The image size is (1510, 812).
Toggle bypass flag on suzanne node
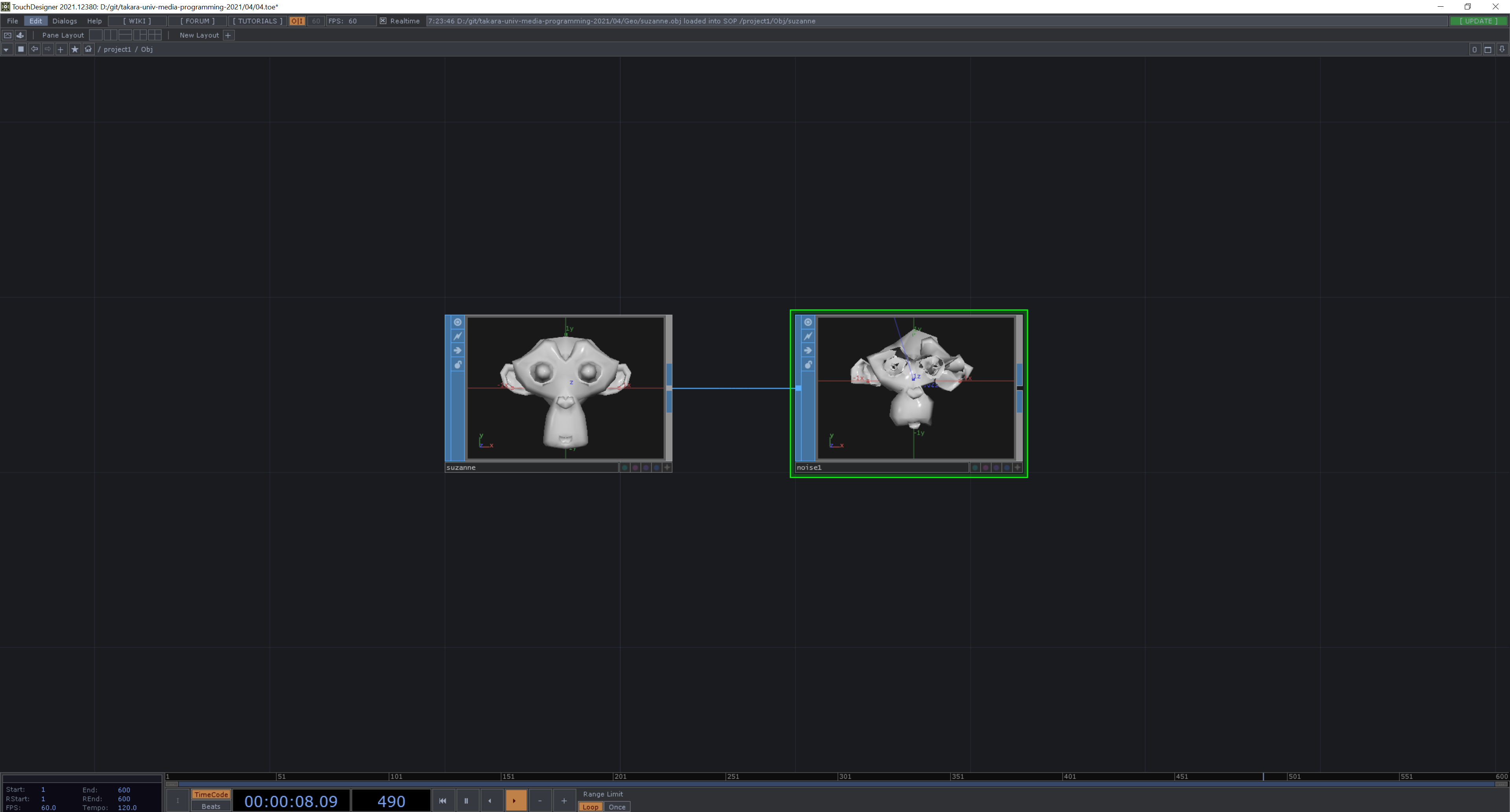tap(458, 336)
